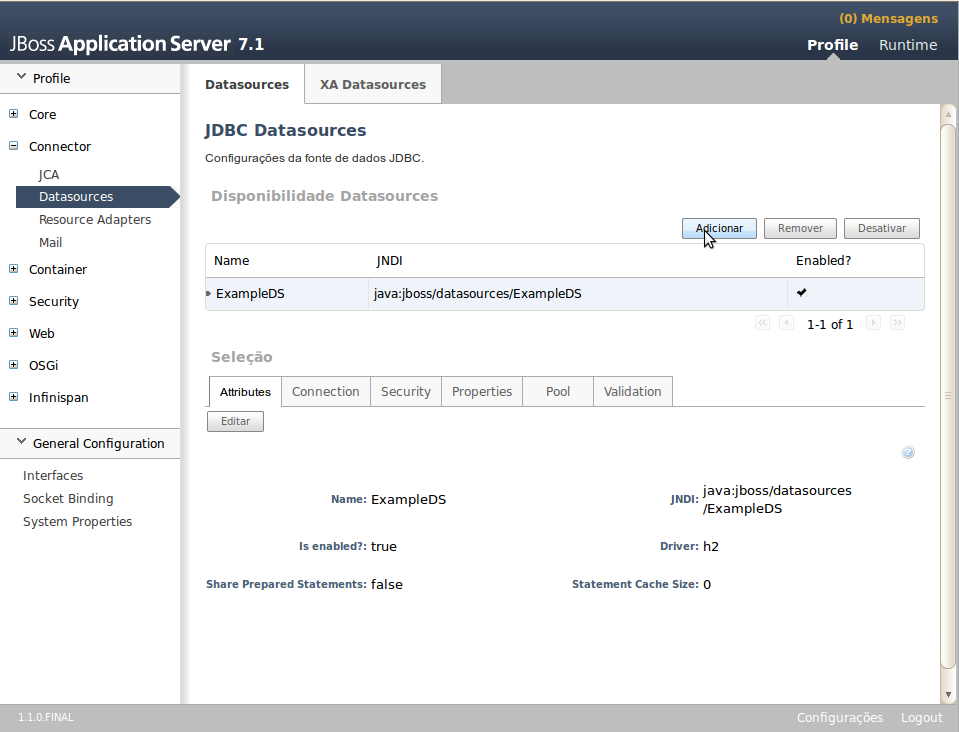The image size is (959, 732).
Task: Switch to the XA Datasources tab
Action: click(372, 84)
